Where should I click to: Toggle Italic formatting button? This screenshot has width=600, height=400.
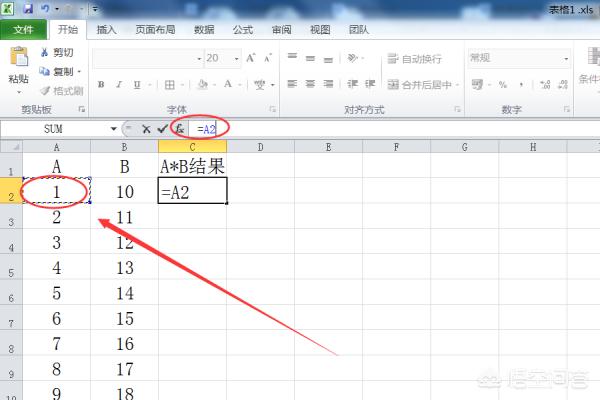coord(117,85)
